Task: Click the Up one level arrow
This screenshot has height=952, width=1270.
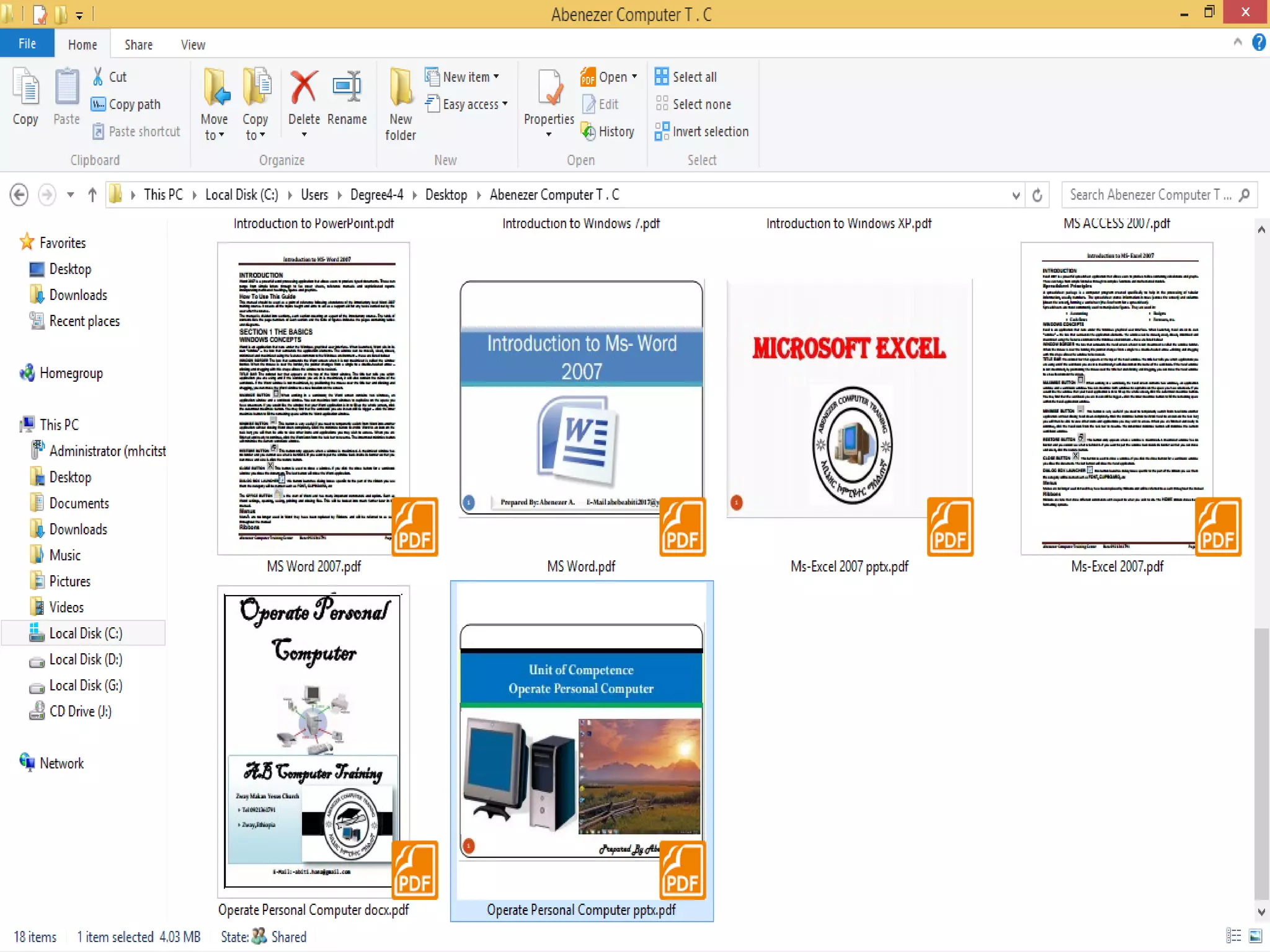Action: [x=92, y=195]
